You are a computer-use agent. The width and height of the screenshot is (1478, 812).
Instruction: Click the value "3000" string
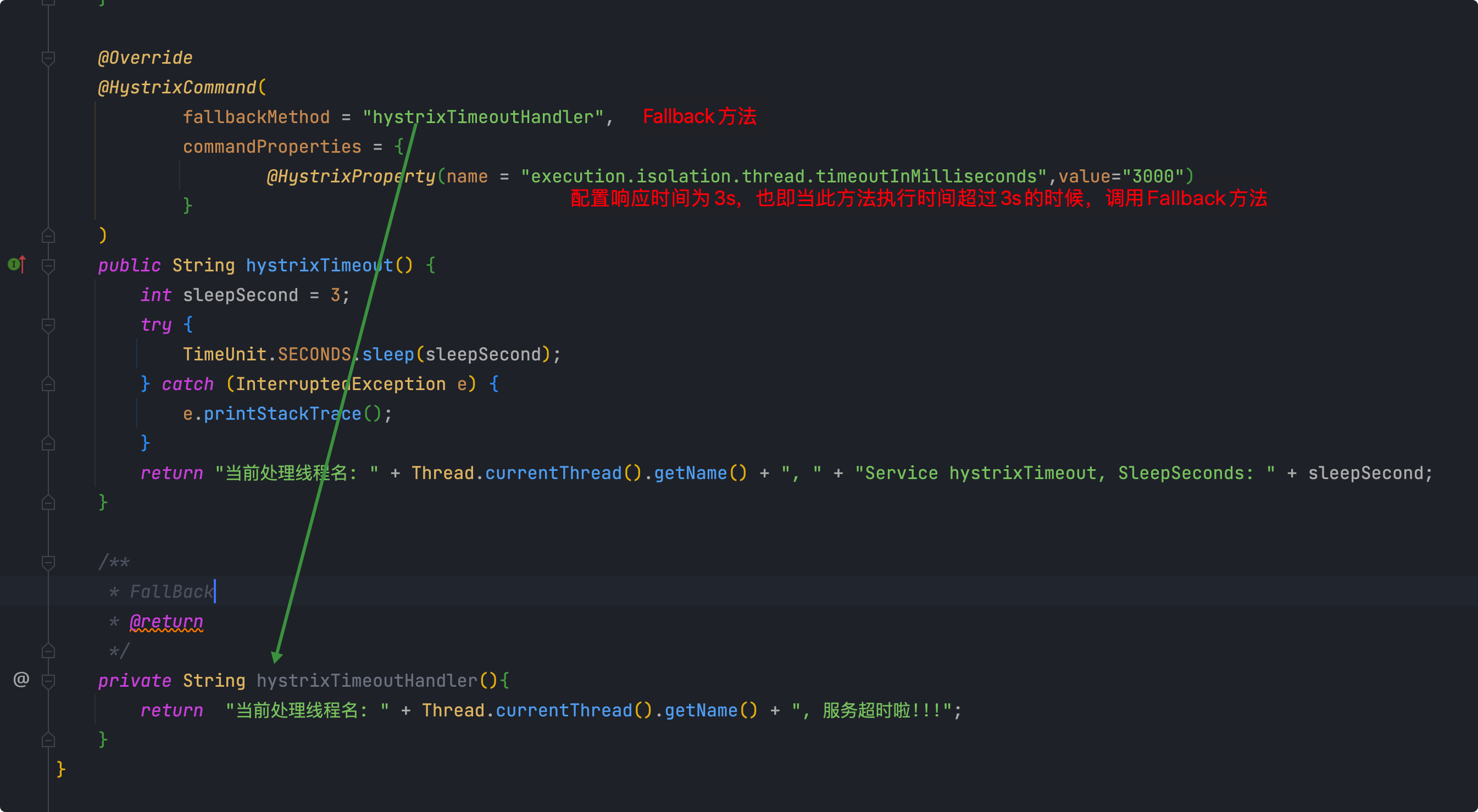(1153, 176)
